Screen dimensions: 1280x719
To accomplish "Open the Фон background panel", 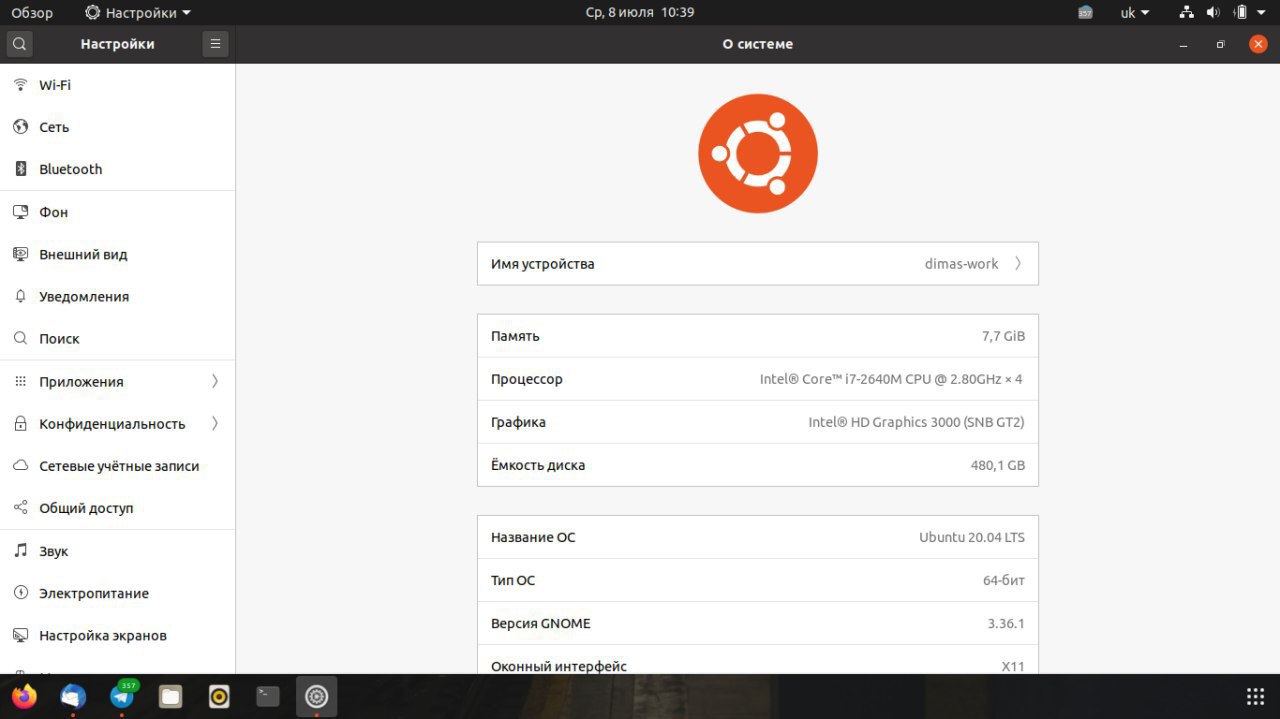I will (x=118, y=212).
